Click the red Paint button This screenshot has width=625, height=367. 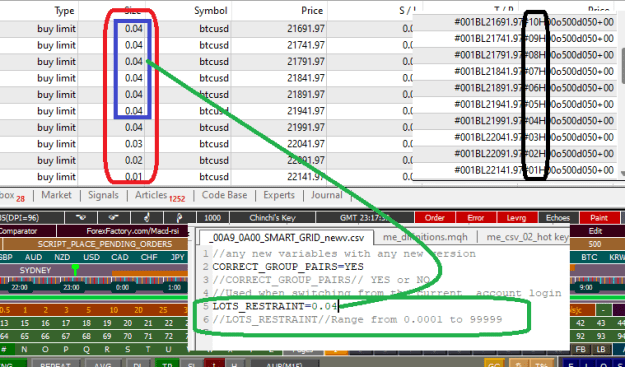[x=599, y=218]
